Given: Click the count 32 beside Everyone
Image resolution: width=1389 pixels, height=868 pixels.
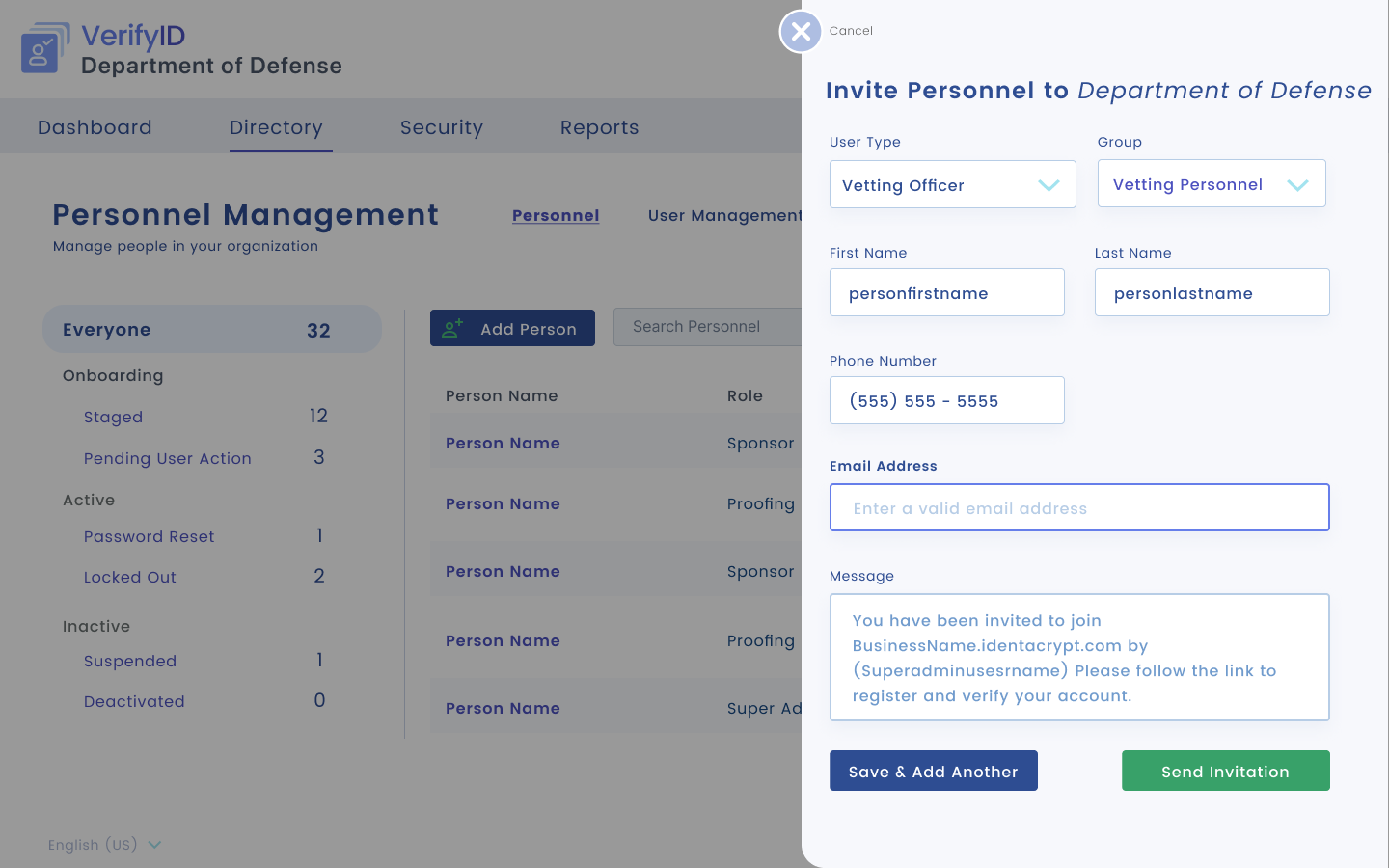Looking at the screenshot, I should click(318, 330).
